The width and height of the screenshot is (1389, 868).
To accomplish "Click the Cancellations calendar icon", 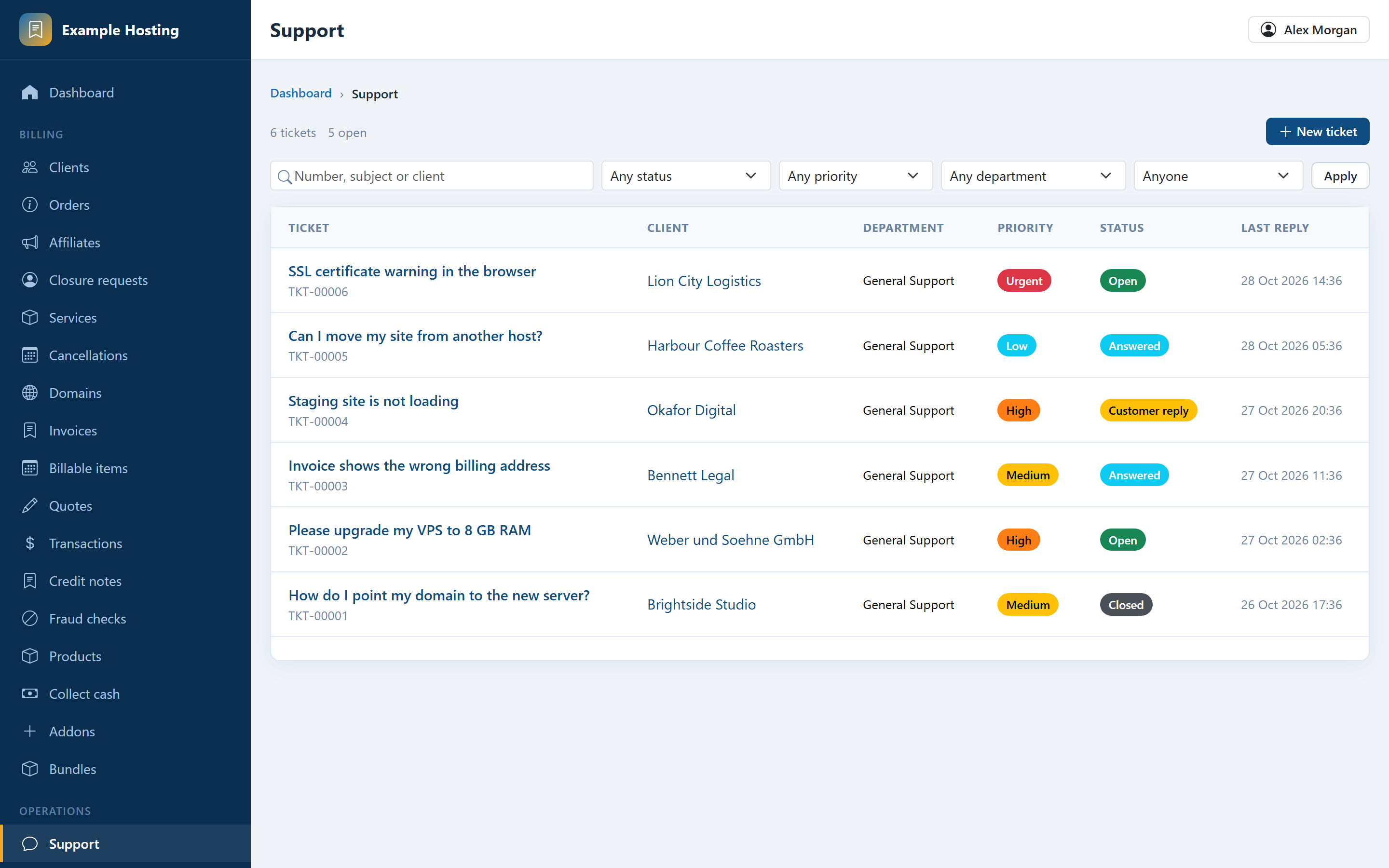I will 30,355.
